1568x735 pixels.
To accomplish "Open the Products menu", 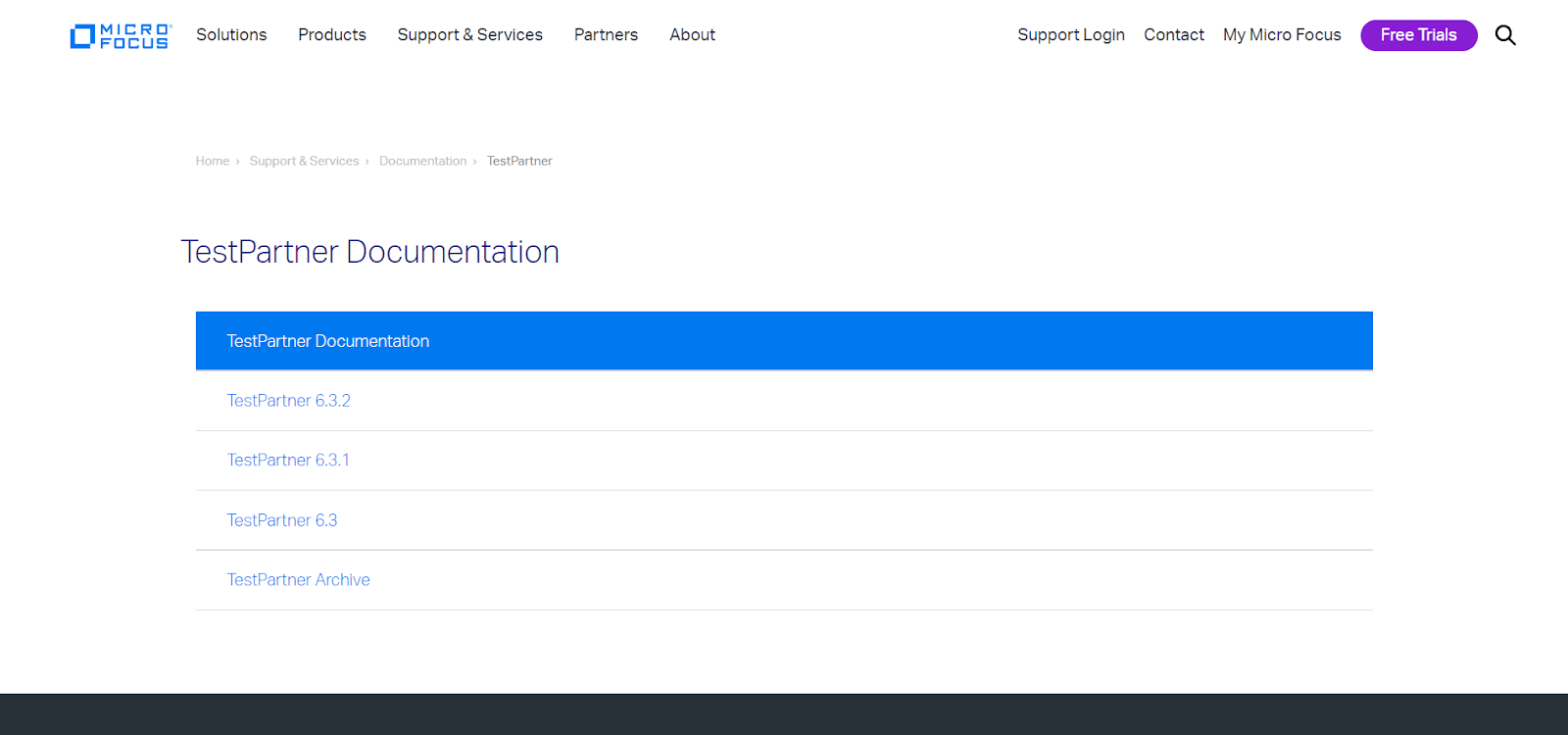I will 332,35.
